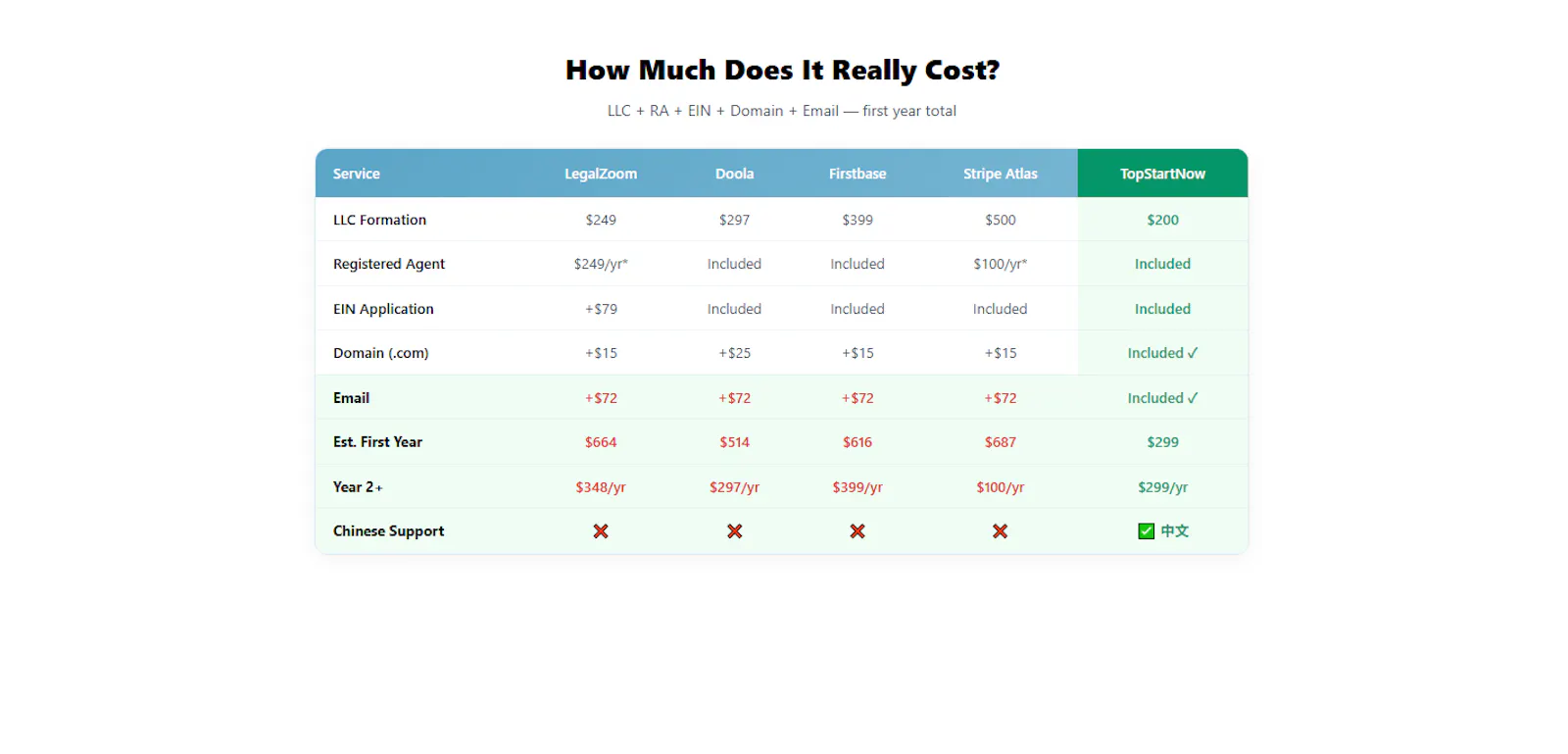
Task: Click the red X under Firstbase Chinese Support
Action: coord(857,531)
